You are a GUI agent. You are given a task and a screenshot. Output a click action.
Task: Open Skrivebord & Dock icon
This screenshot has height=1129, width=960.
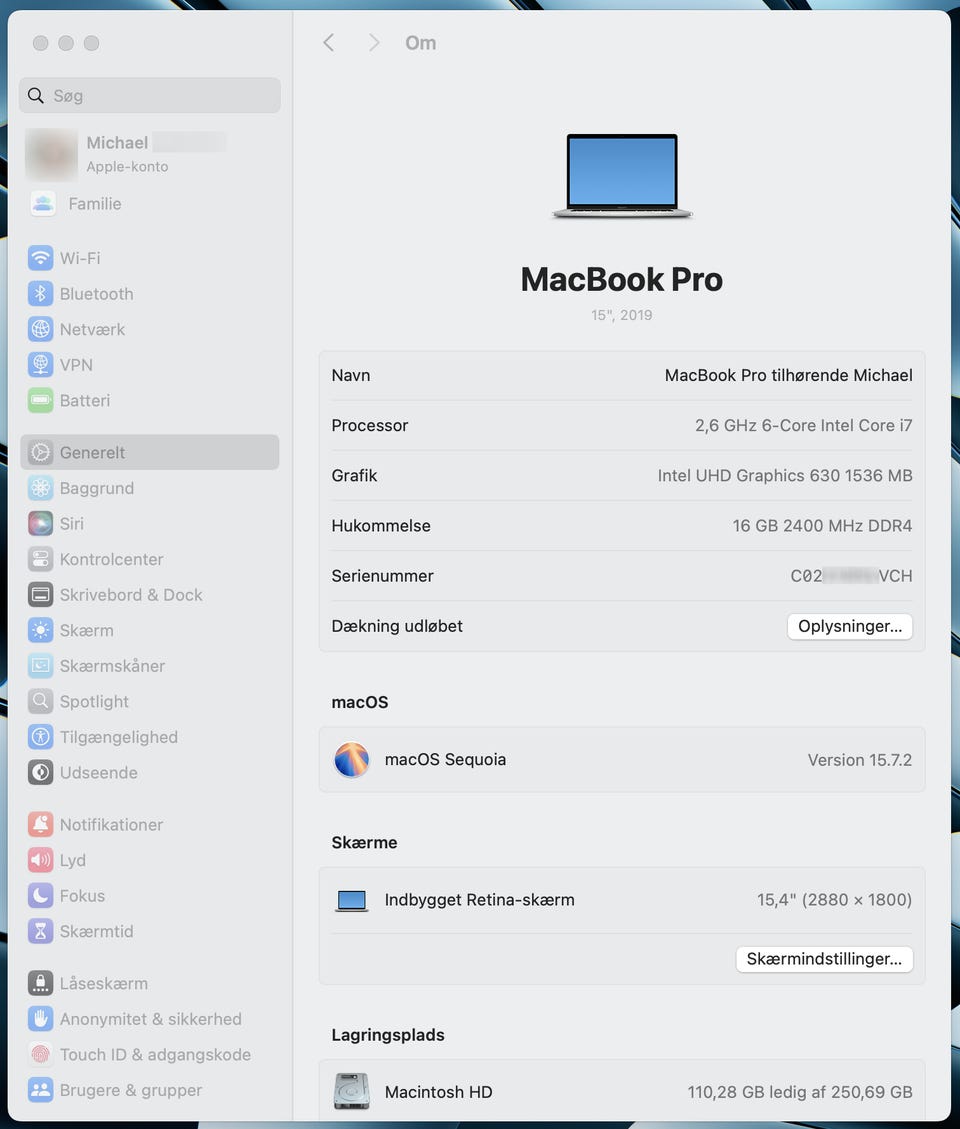point(40,595)
